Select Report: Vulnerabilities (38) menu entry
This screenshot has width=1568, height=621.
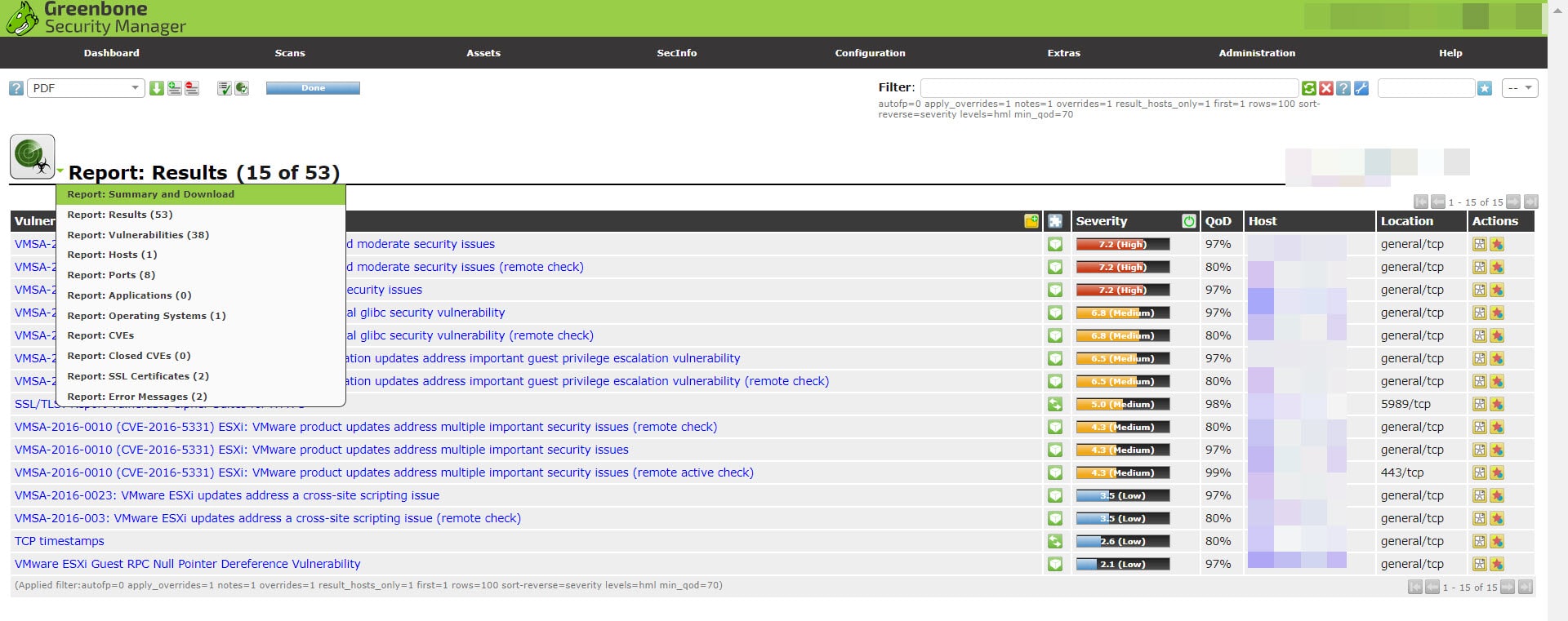[x=201, y=235]
